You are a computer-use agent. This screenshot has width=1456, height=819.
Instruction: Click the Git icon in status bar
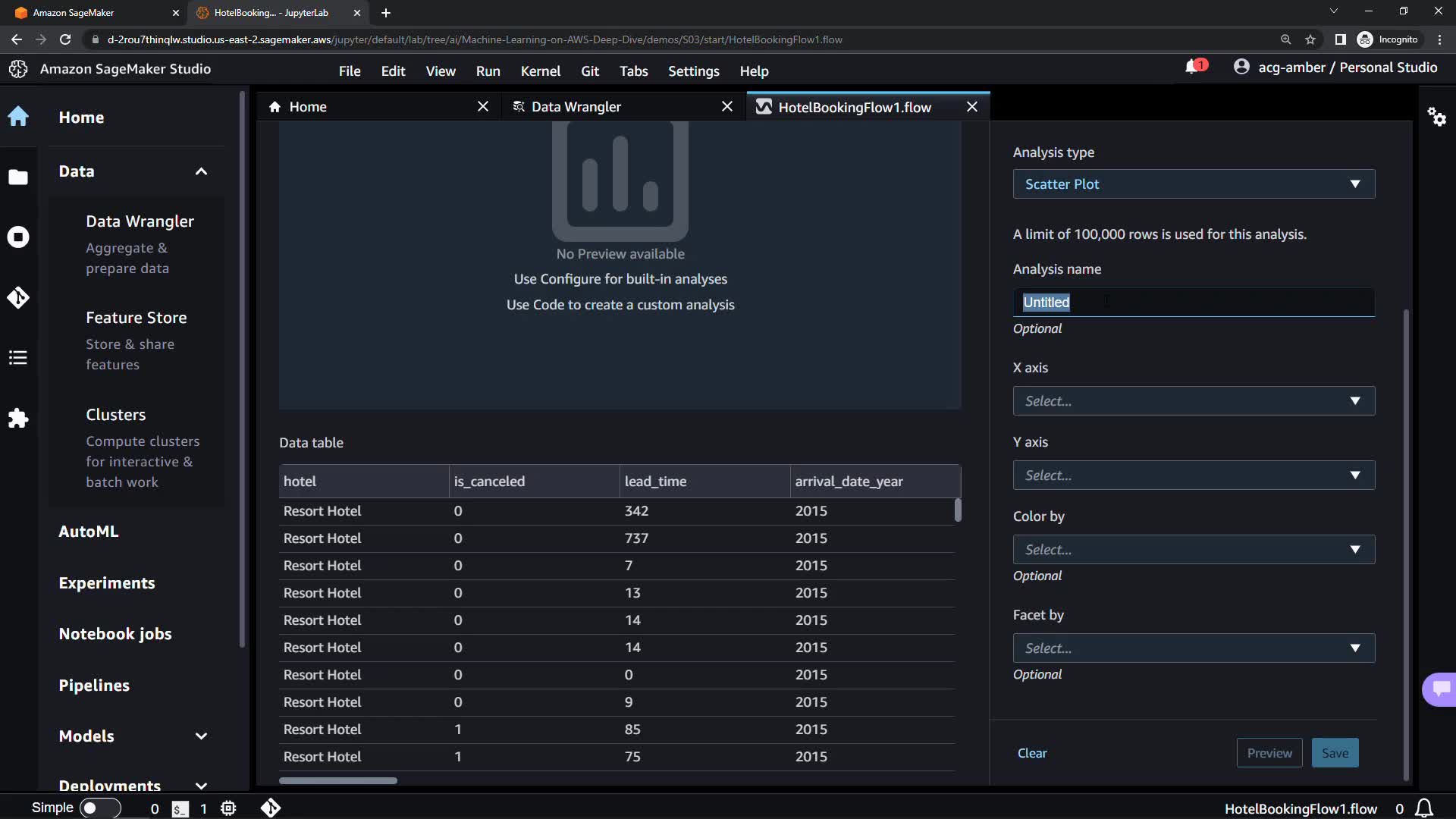(271, 808)
